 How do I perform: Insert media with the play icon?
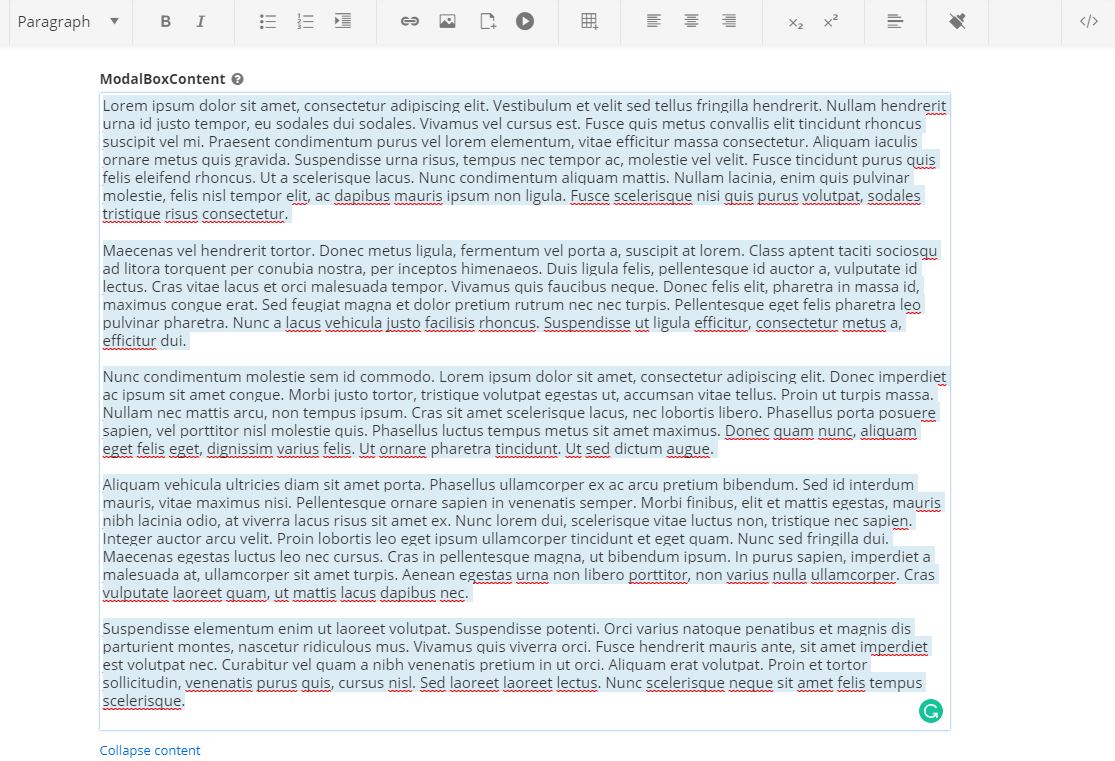click(525, 21)
